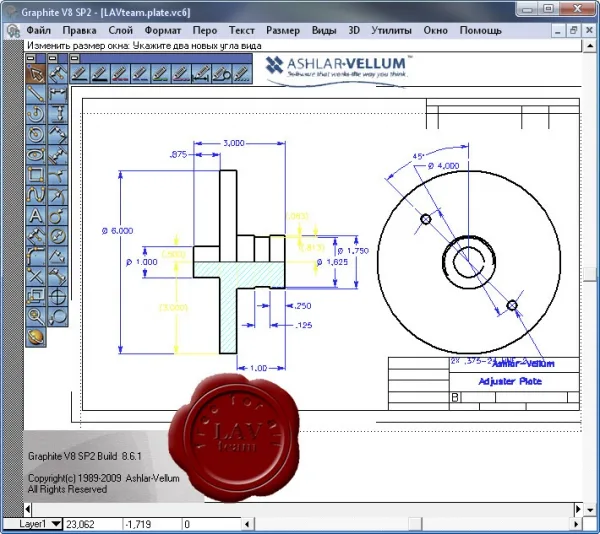Click the right arrow of horizontal scrollbar
Image resolution: width=600 pixels, height=534 pixels.
point(578,509)
